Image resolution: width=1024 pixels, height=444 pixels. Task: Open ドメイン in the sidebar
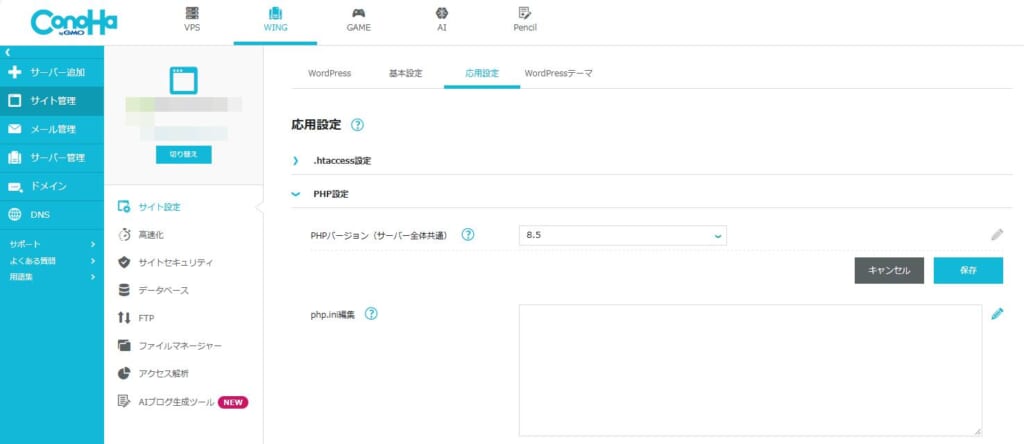(52, 187)
